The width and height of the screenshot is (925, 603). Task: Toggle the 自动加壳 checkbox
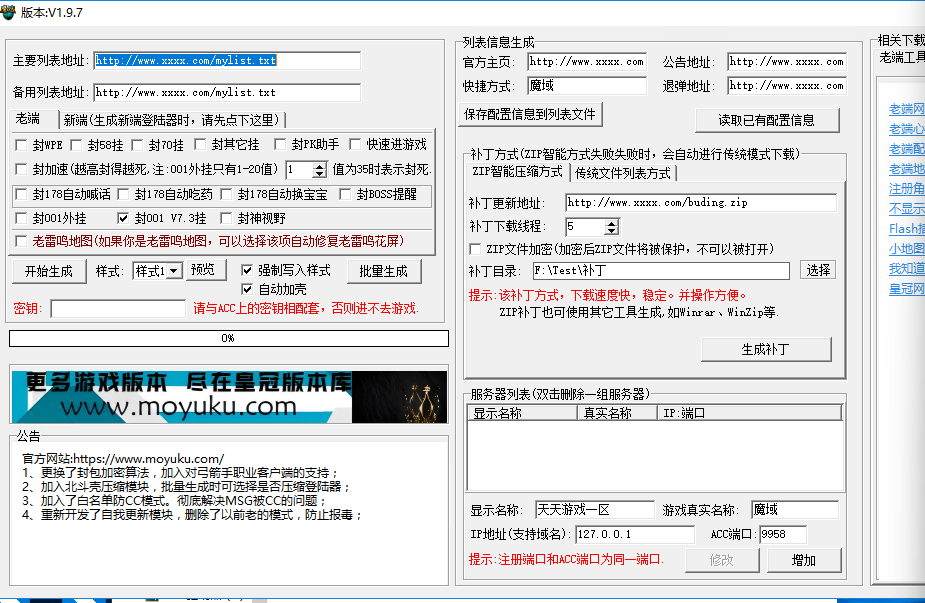(248, 289)
